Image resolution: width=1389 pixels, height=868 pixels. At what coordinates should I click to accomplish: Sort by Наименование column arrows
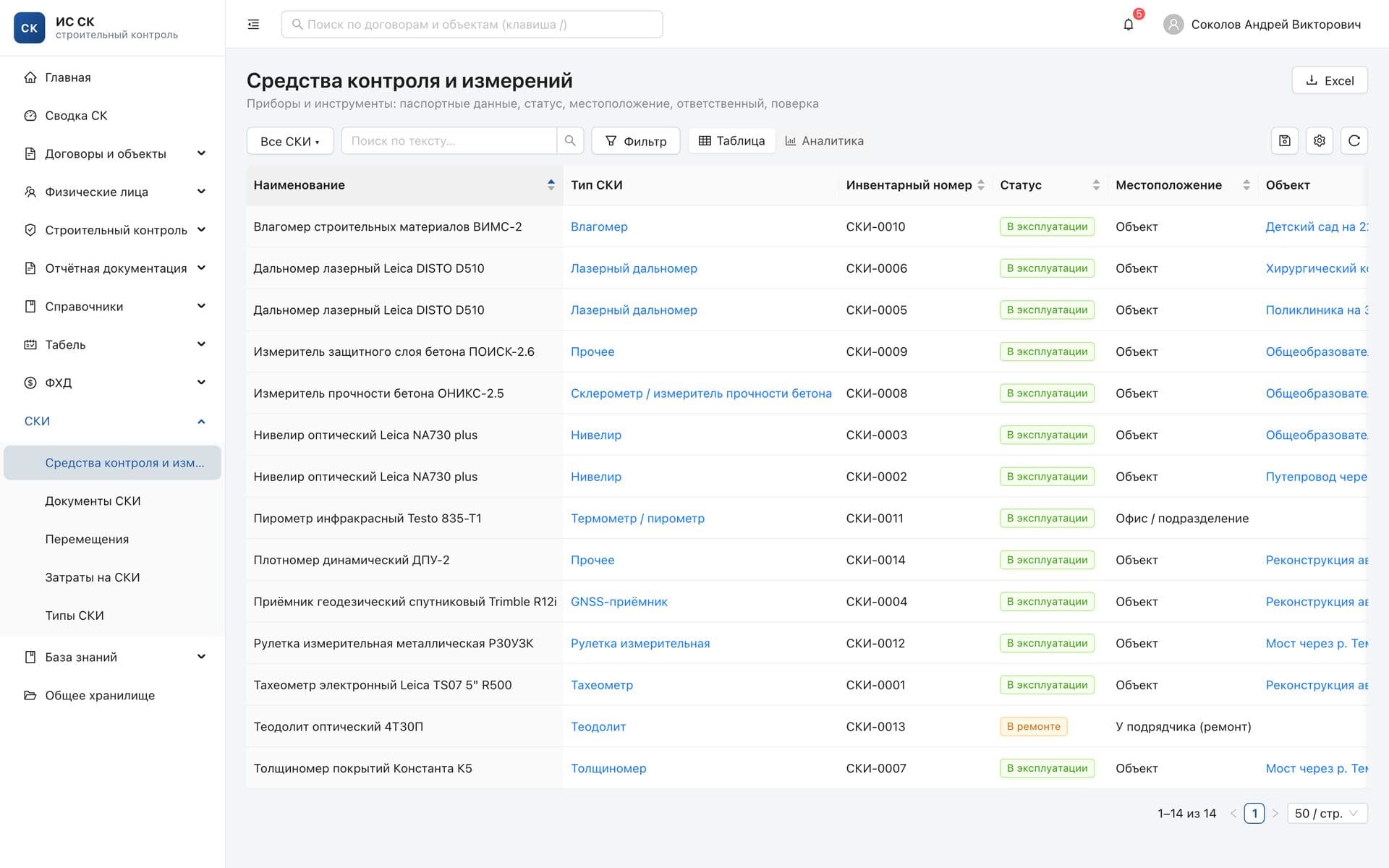tap(551, 185)
